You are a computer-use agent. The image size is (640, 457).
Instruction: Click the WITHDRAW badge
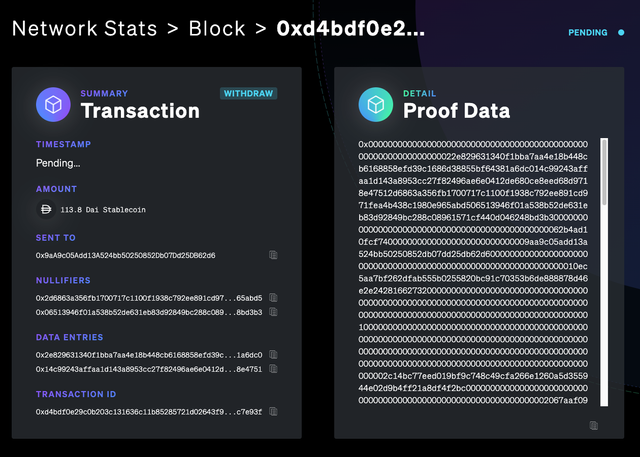tap(249, 93)
